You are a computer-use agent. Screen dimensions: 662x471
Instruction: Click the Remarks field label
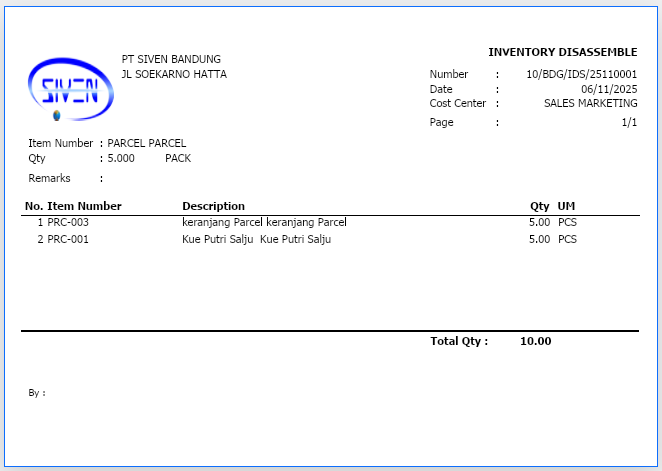point(49,178)
